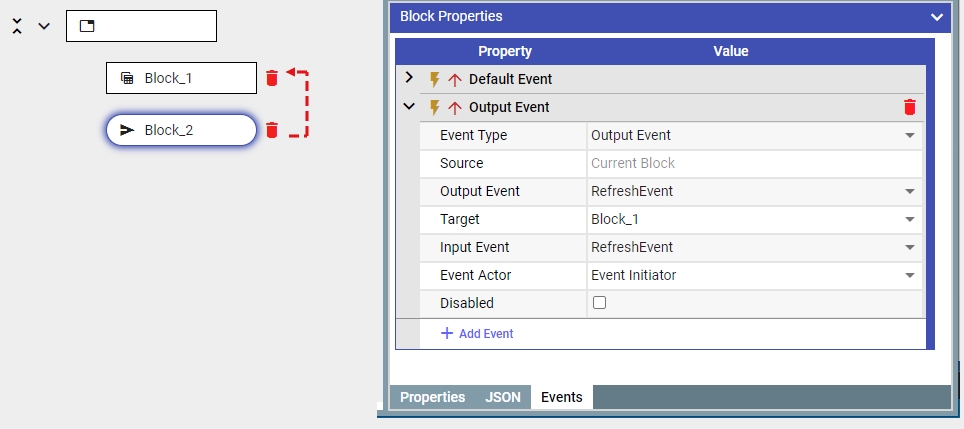Click the lightning icon beside Output Event

coord(434,107)
